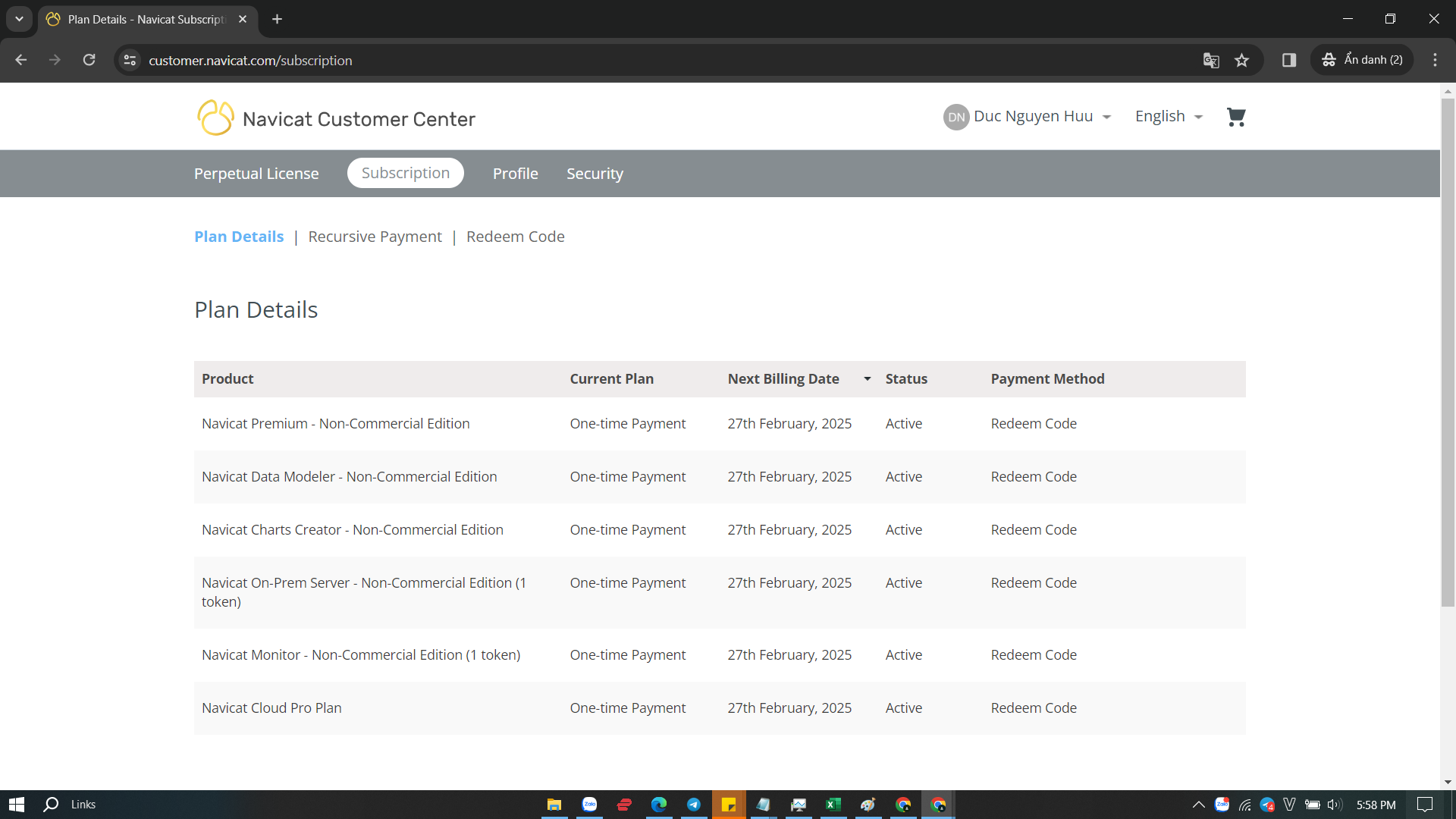1456x819 pixels.
Task: Open the shopping cart
Action: click(1236, 117)
